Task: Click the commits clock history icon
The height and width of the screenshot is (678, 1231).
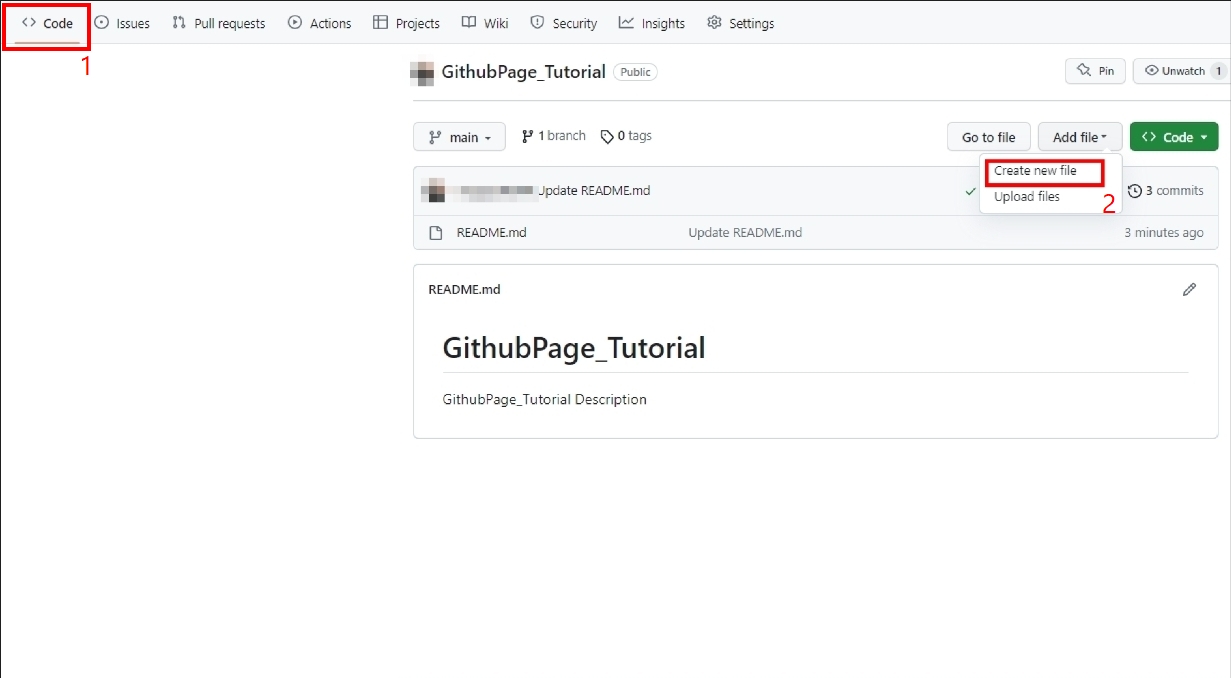Action: (1134, 190)
